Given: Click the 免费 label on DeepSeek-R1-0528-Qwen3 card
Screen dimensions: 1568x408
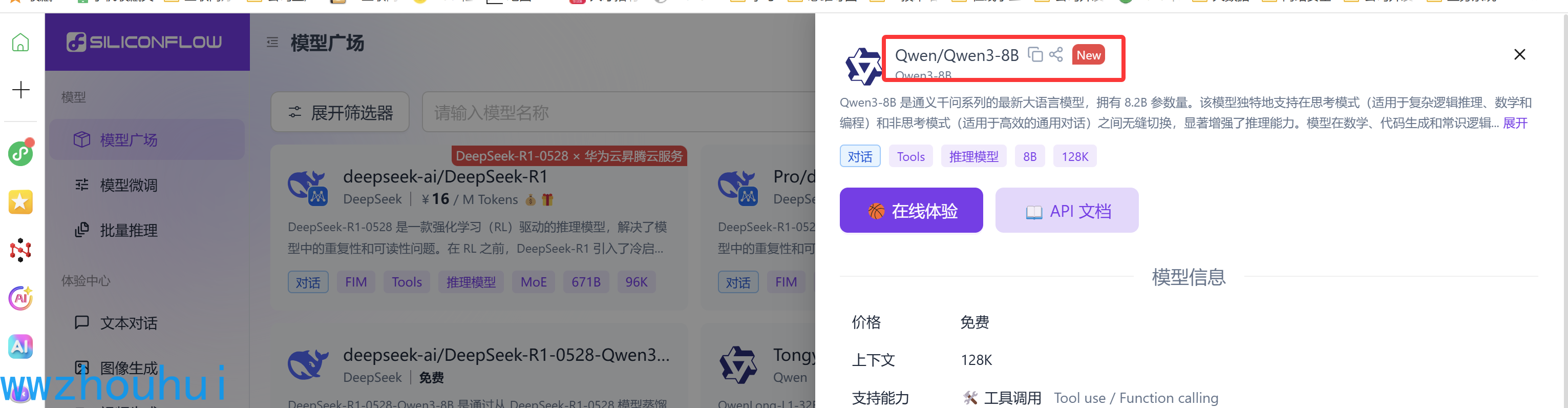Looking at the screenshot, I should coord(432,378).
